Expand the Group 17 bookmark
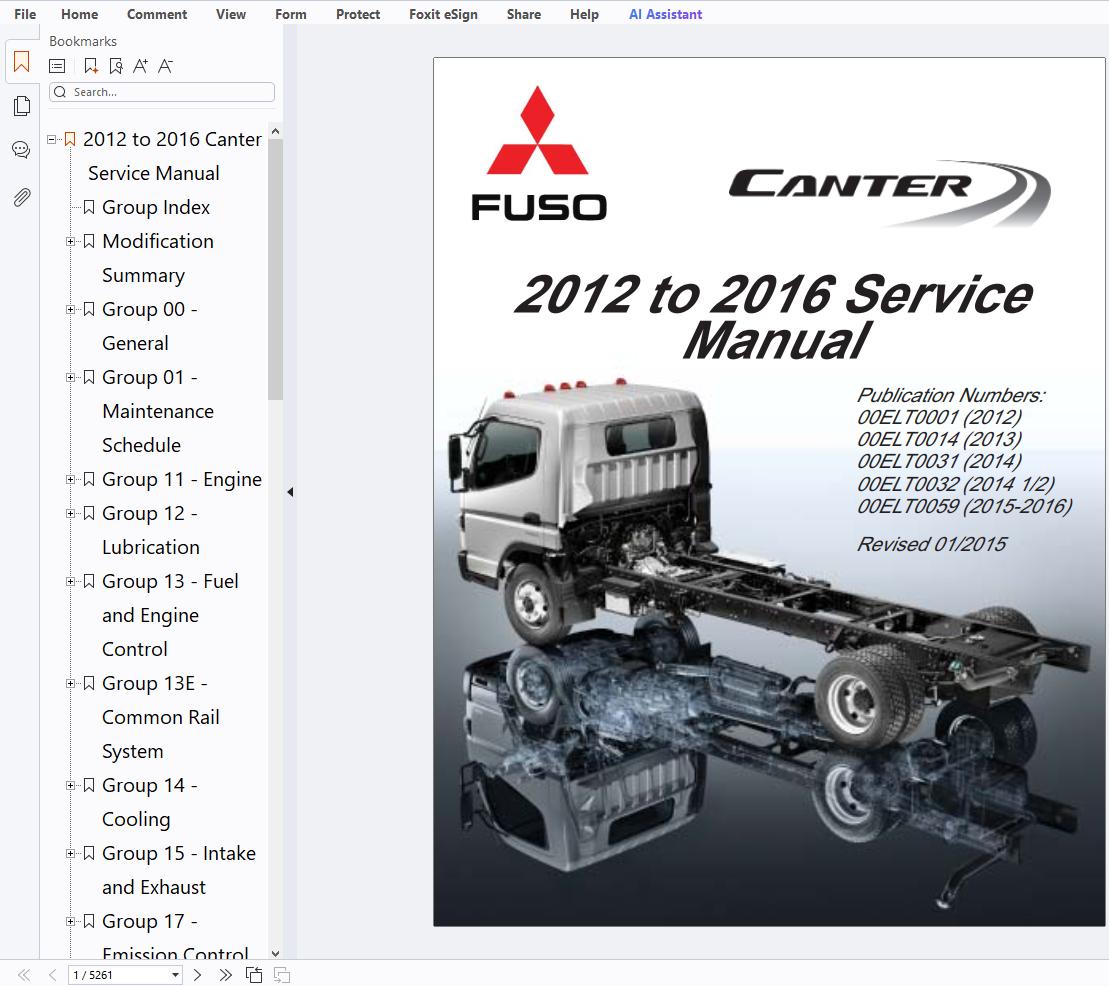The image size is (1109, 986). pos(70,921)
